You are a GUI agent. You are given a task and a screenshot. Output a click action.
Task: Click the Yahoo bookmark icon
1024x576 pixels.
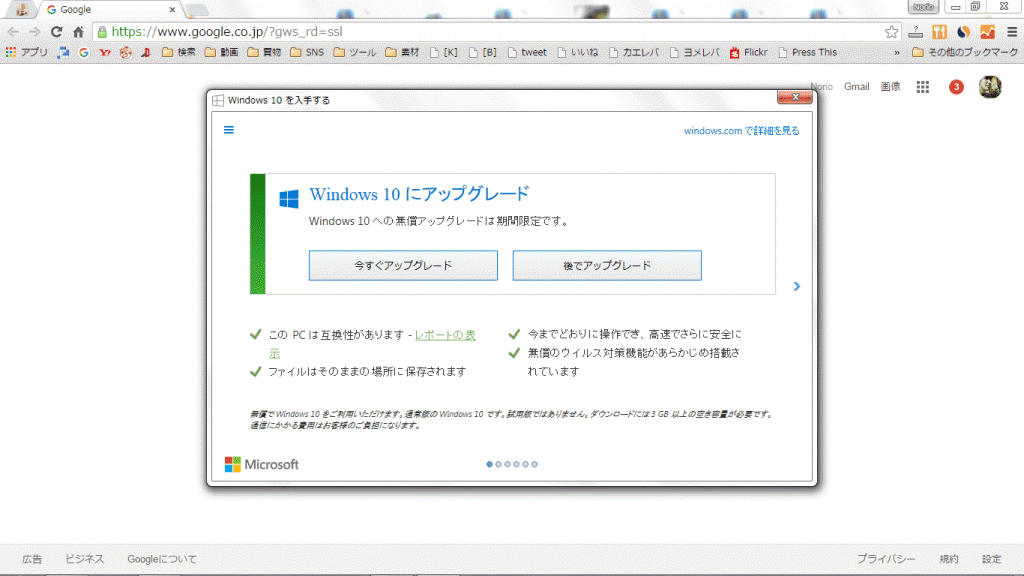(x=104, y=53)
